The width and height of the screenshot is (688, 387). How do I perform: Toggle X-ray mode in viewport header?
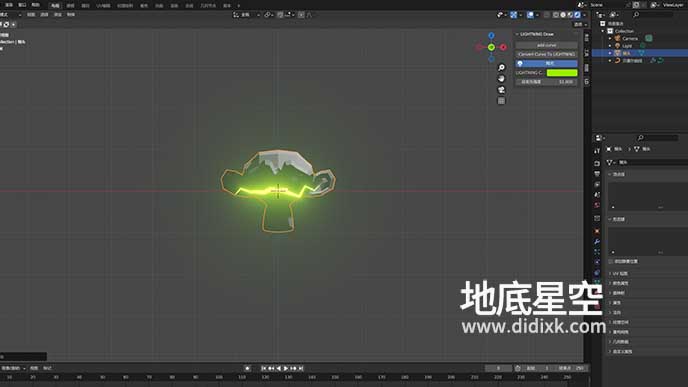click(x=546, y=15)
